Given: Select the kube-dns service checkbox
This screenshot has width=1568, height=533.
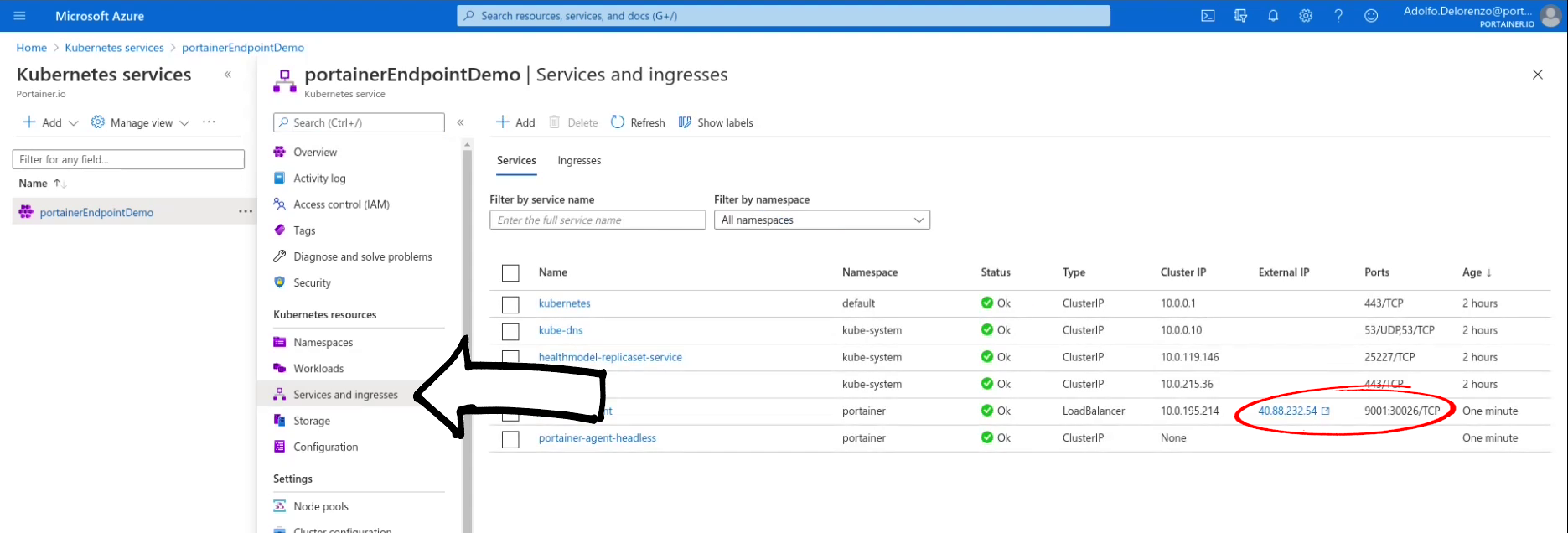Looking at the screenshot, I should (x=510, y=331).
